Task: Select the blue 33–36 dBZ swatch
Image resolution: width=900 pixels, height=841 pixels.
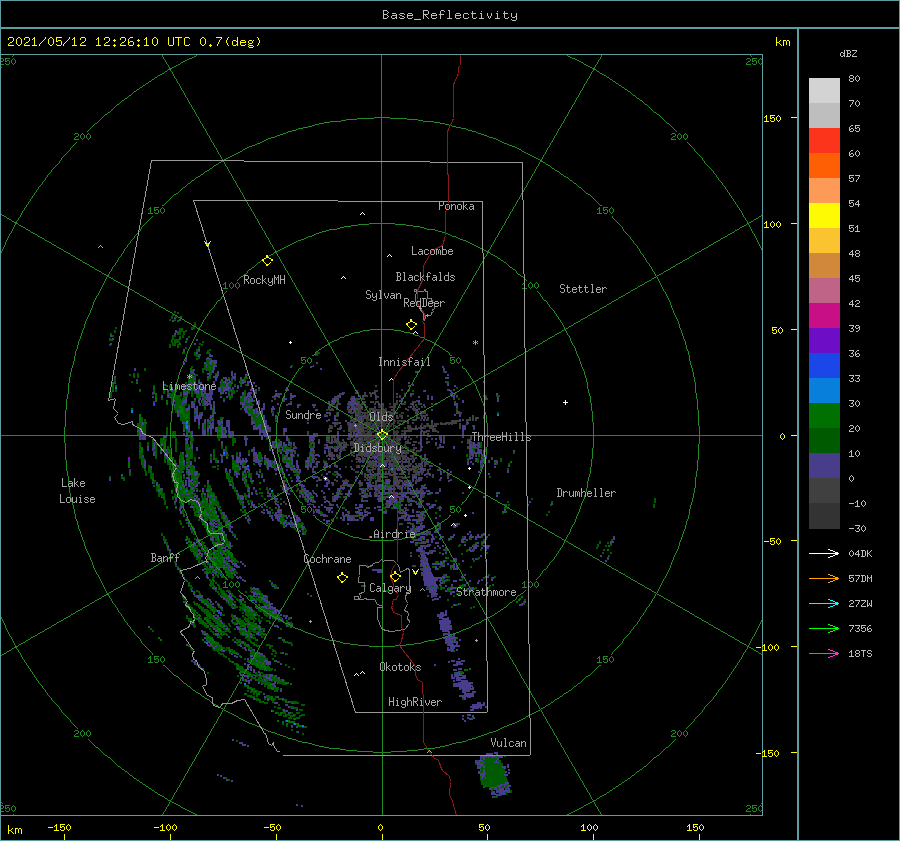Action: point(824,366)
